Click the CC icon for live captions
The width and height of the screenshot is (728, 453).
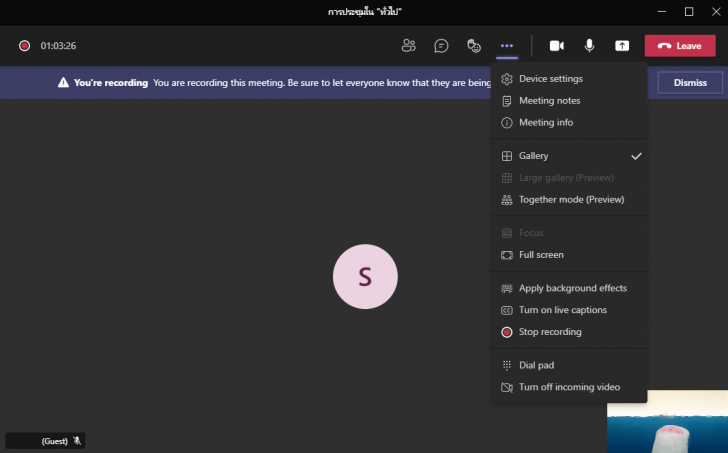pos(507,310)
